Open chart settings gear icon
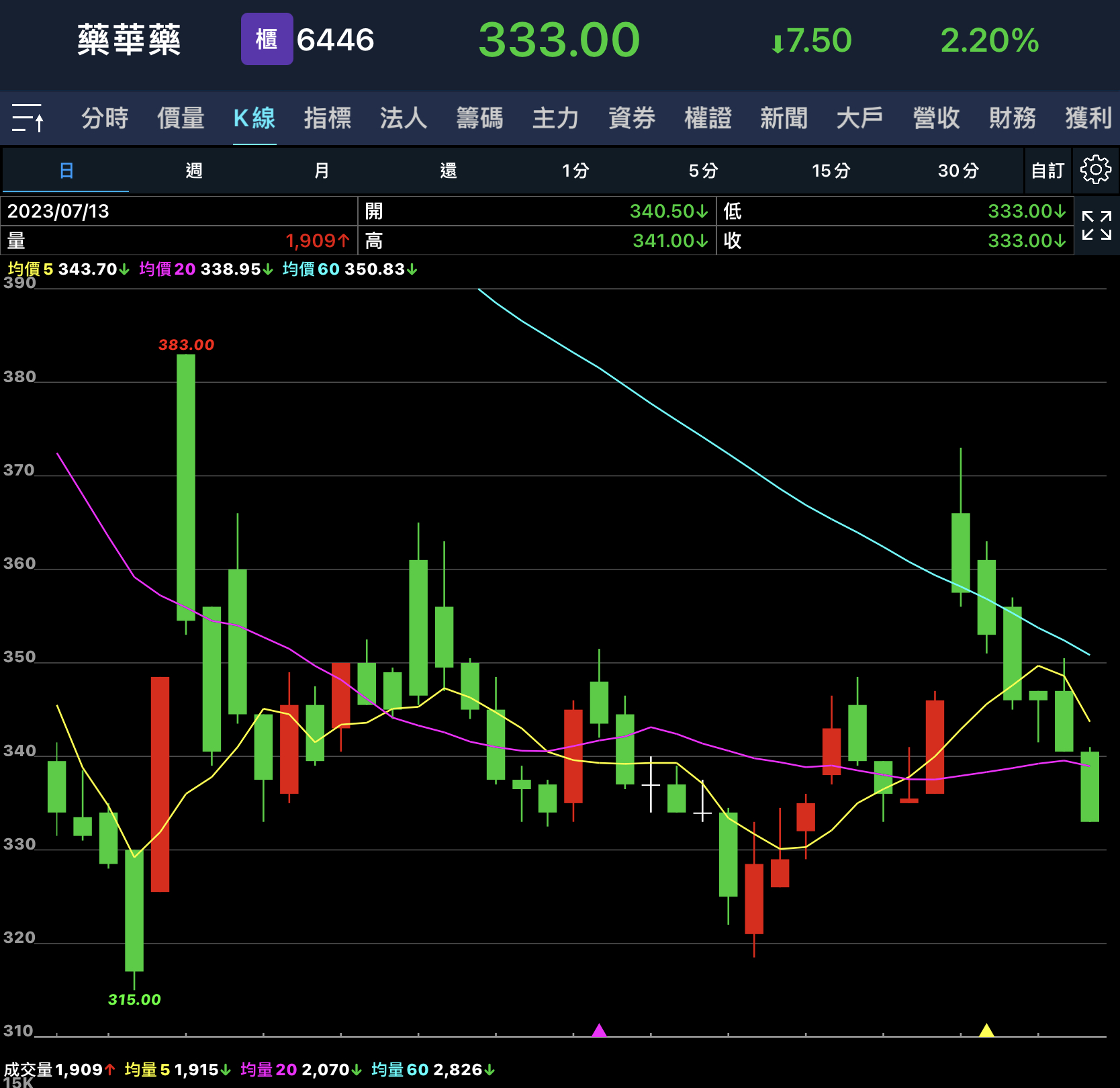This screenshot has width=1120, height=1088. (x=1095, y=170)
